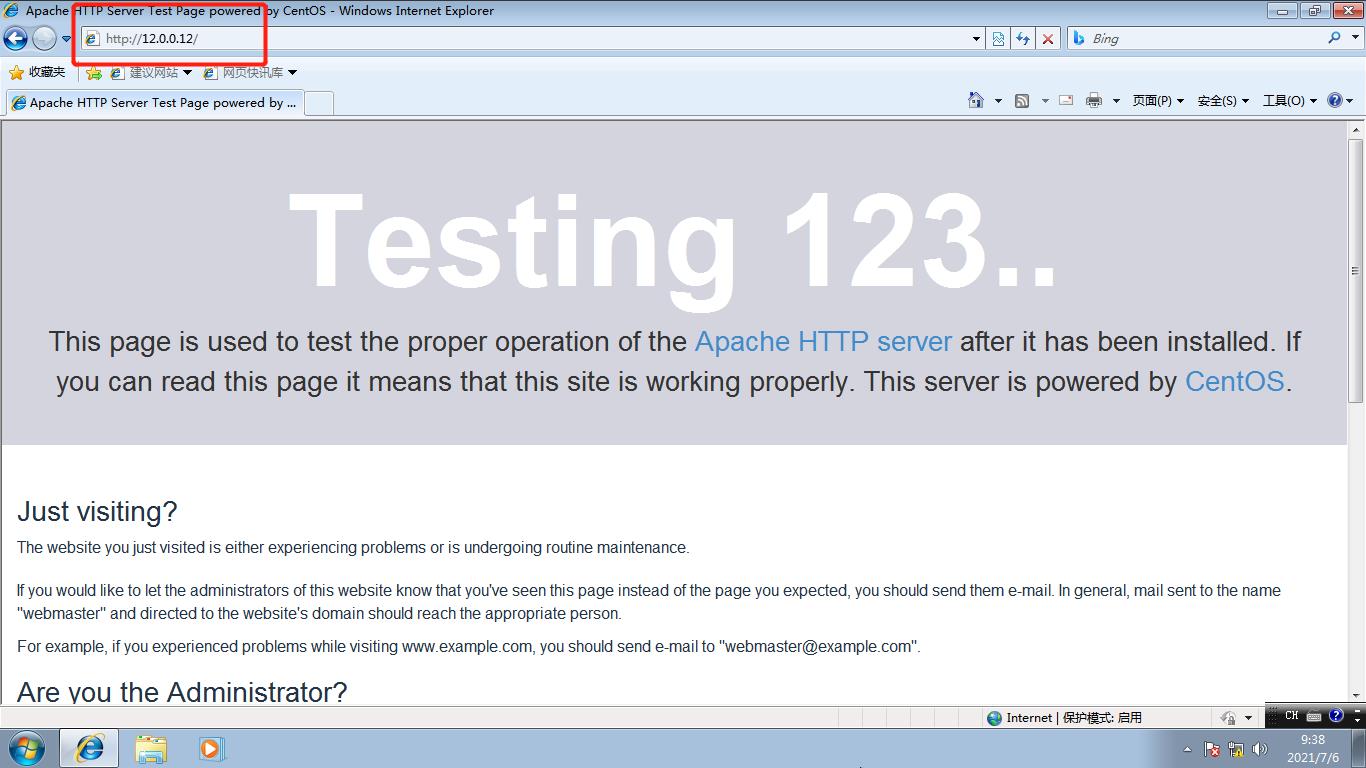The width and height of the screenshot is (1366, 768).
Task: Click the Forward navigation arrow
Action: (44, 38)
